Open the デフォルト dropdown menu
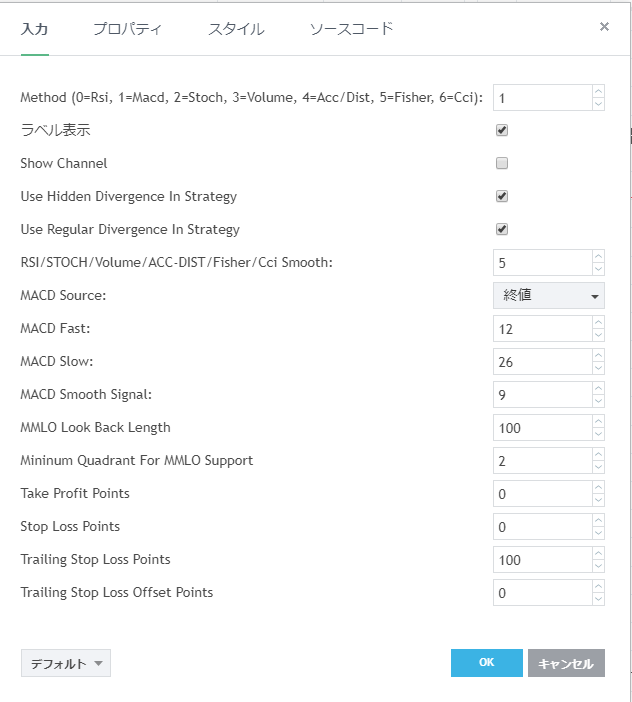The height and width of the screenshot is (702, 632). click(x=65, y=663)
